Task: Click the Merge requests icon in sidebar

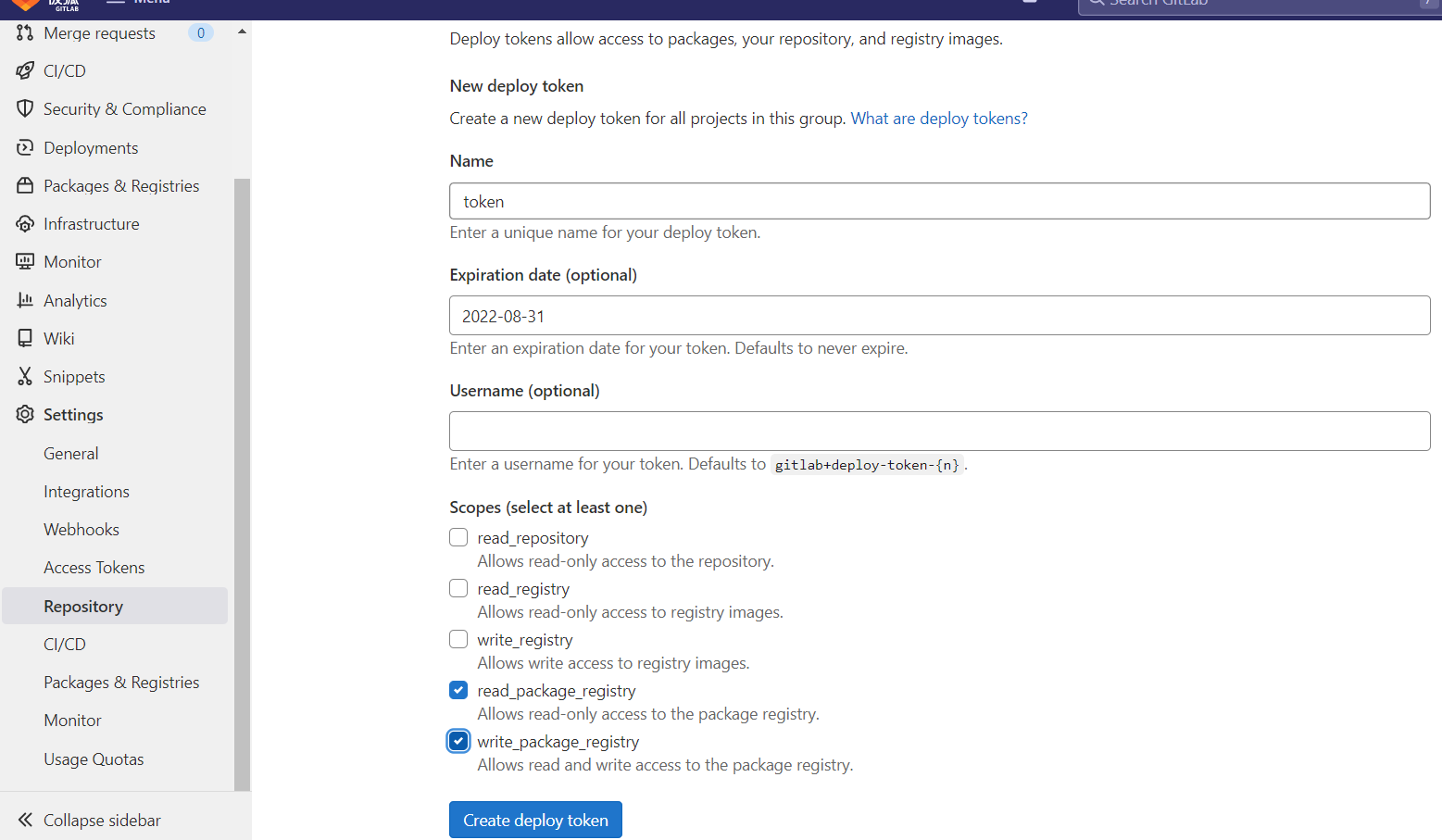Action: pos(25,32)
